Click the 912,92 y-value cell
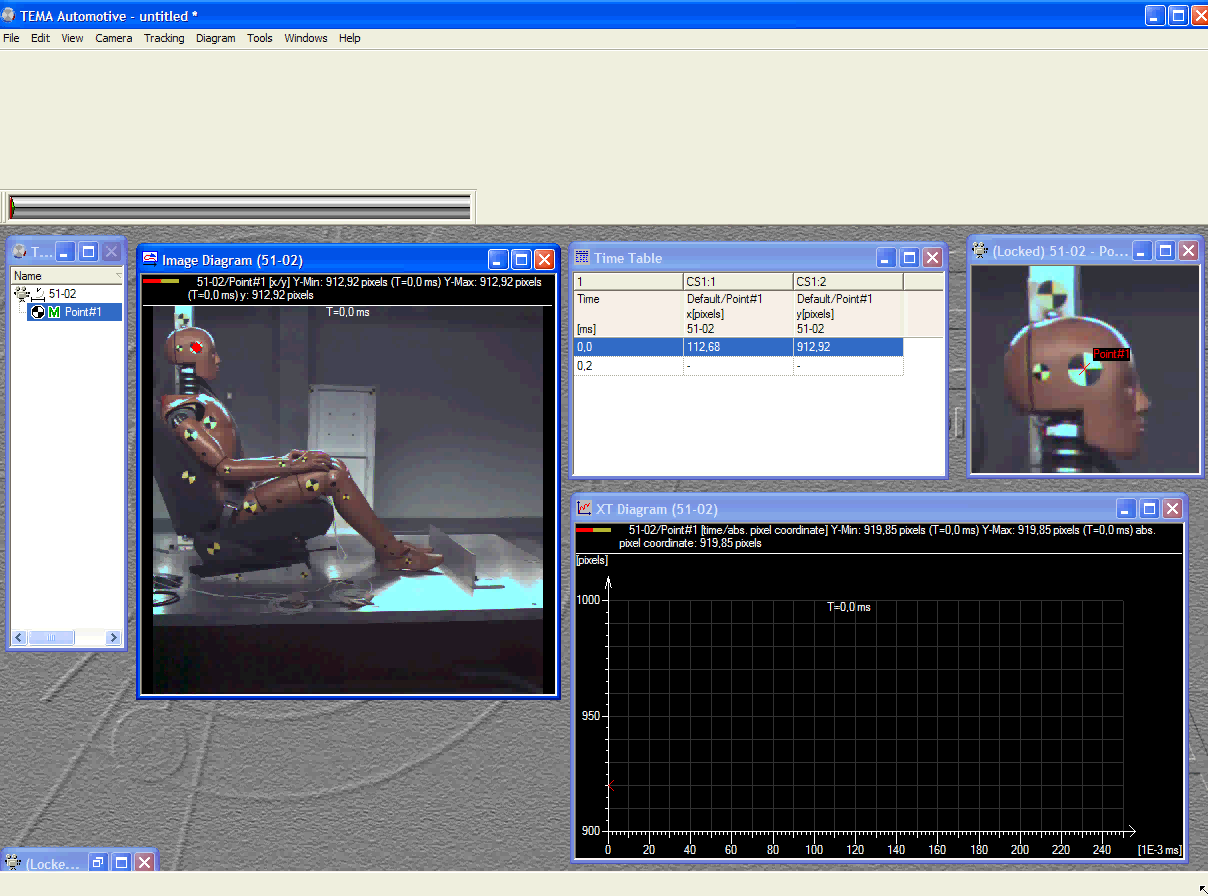1208x896 pixels. [848, 346]
